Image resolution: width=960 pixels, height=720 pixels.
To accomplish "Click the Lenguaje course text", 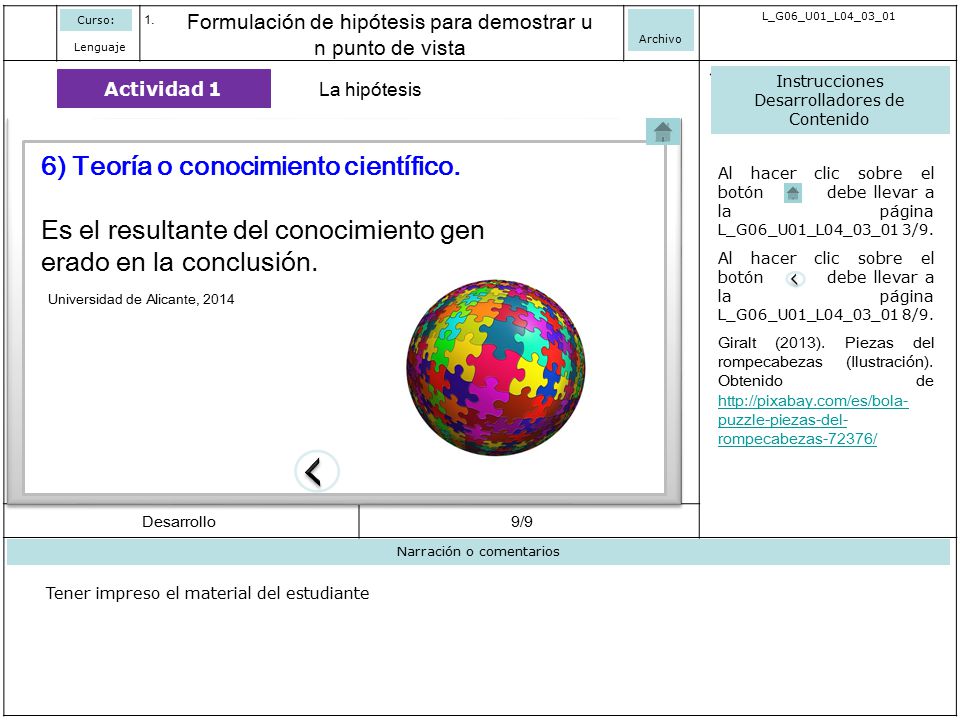I will tap(100, 47).
